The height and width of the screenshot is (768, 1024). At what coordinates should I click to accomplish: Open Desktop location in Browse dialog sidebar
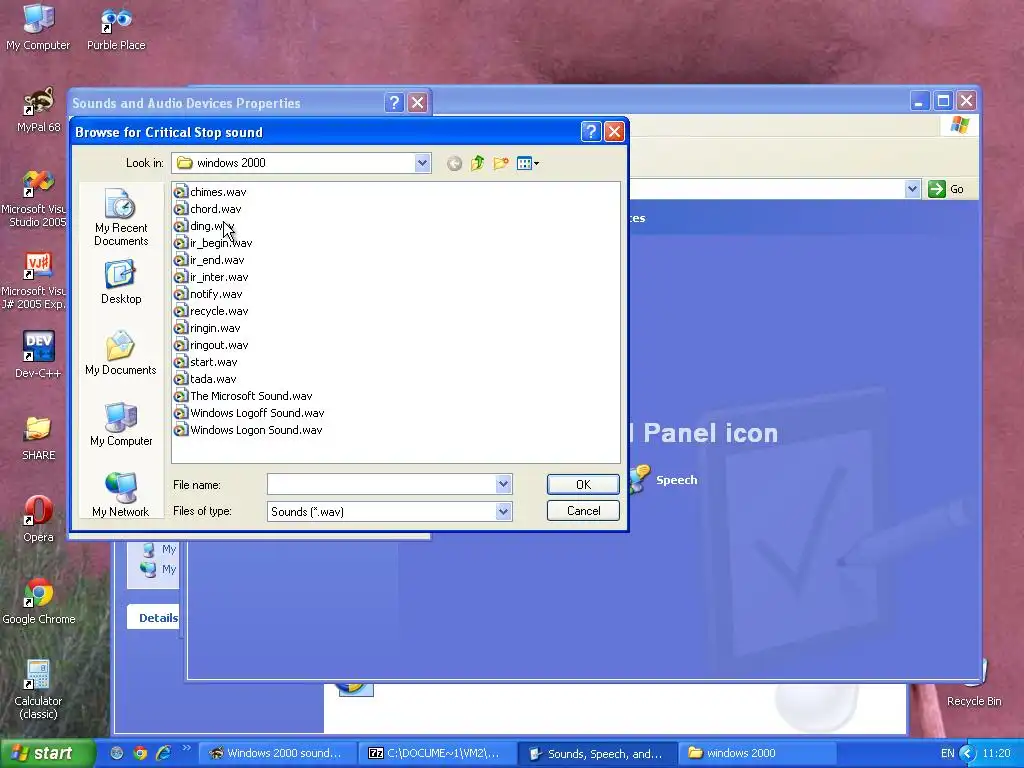[x=121, y=282]
